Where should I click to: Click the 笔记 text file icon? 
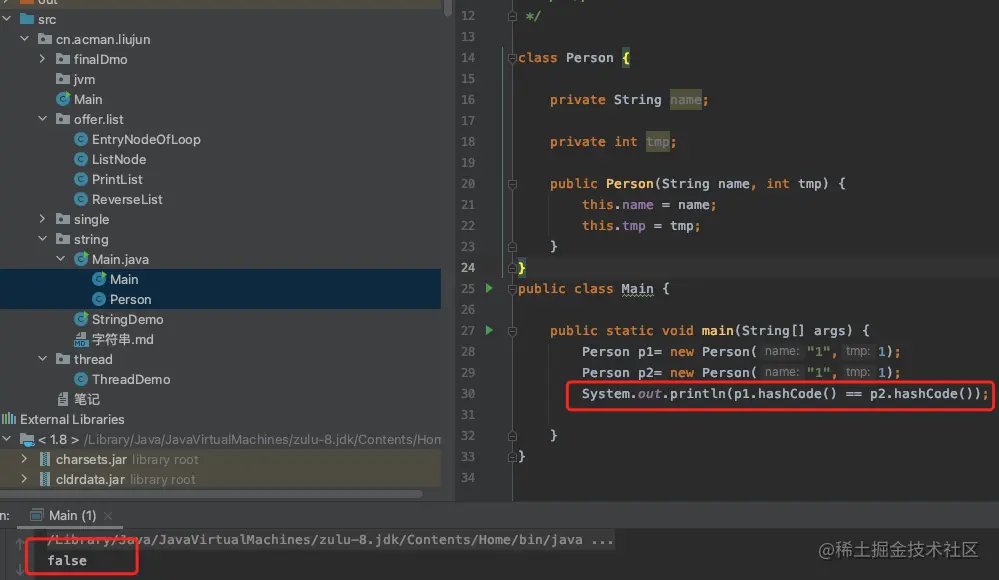[63, 399]
